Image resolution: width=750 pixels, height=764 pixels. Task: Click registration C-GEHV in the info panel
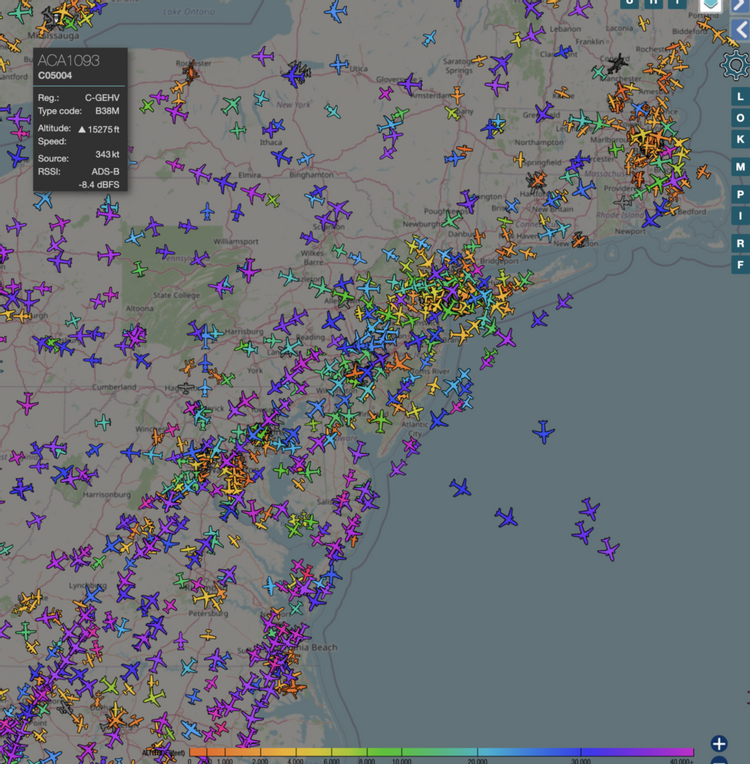click(102, 97)
